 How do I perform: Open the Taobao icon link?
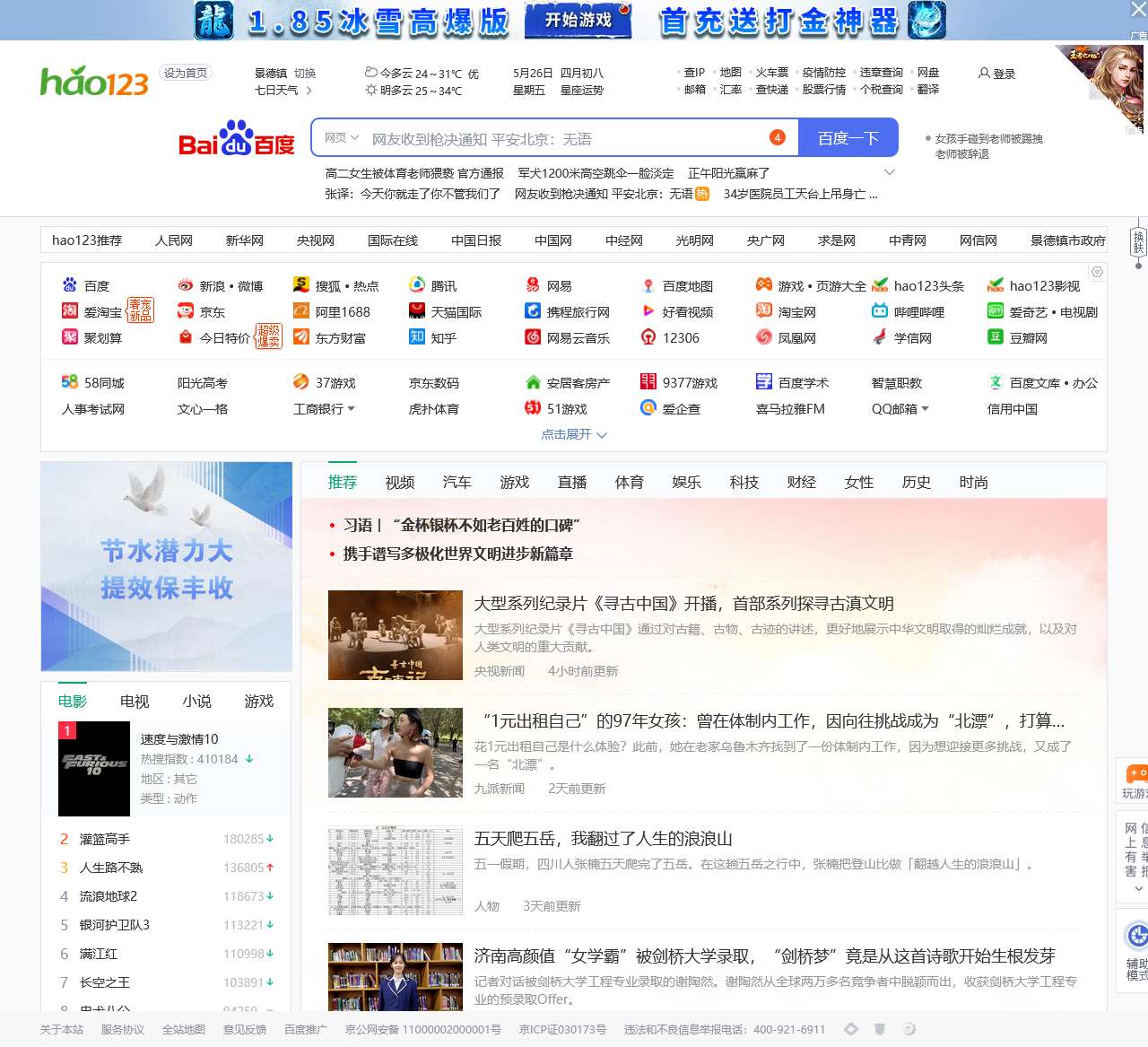coord(763,311)
